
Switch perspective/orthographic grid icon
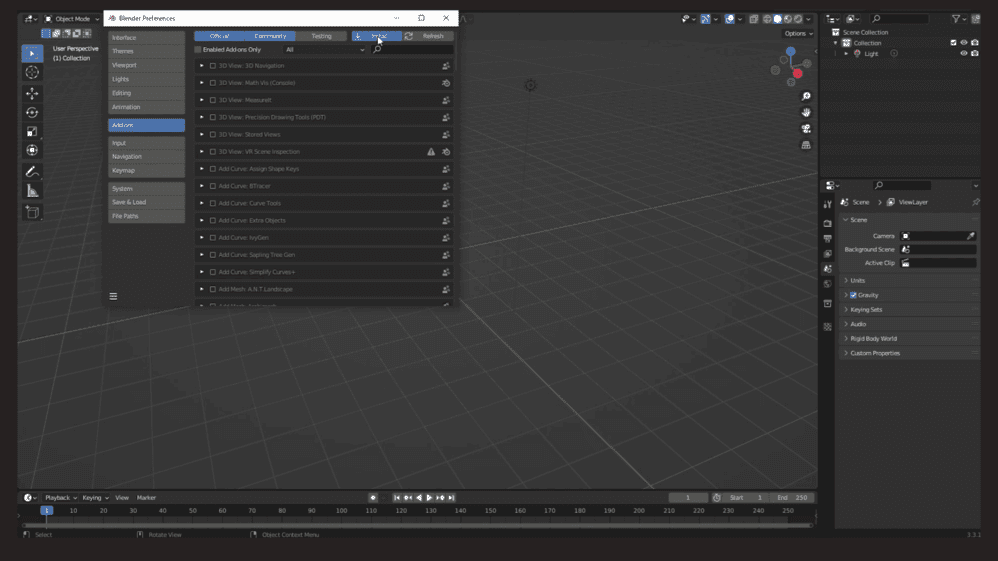point(806,145)
